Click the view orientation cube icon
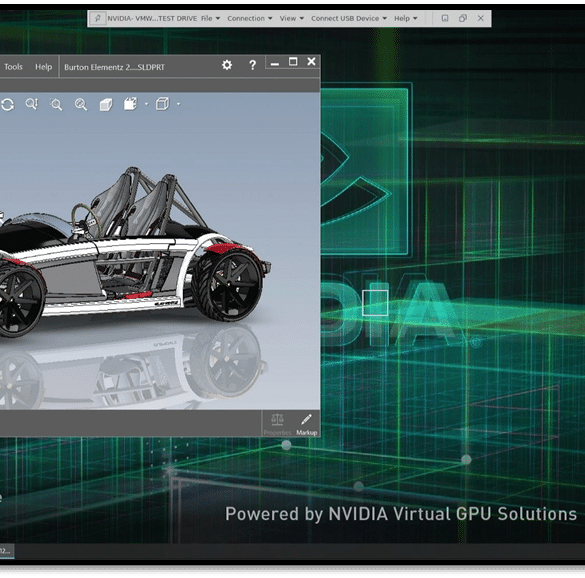This screenshot has width=585, height=578. pyautogui.click(x=163, y=104)
